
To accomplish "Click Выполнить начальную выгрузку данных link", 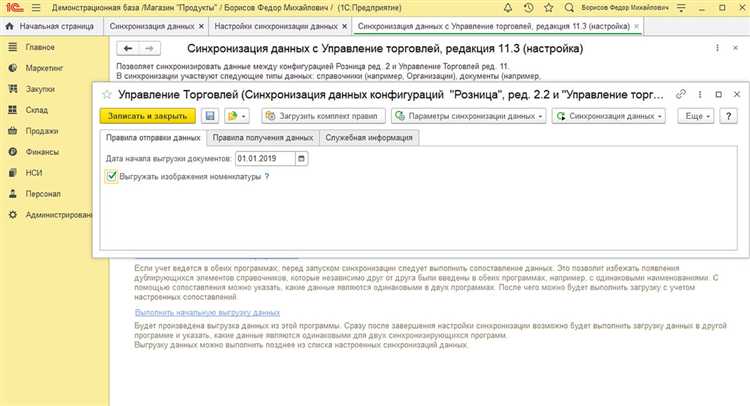I will tap(207, 312).
